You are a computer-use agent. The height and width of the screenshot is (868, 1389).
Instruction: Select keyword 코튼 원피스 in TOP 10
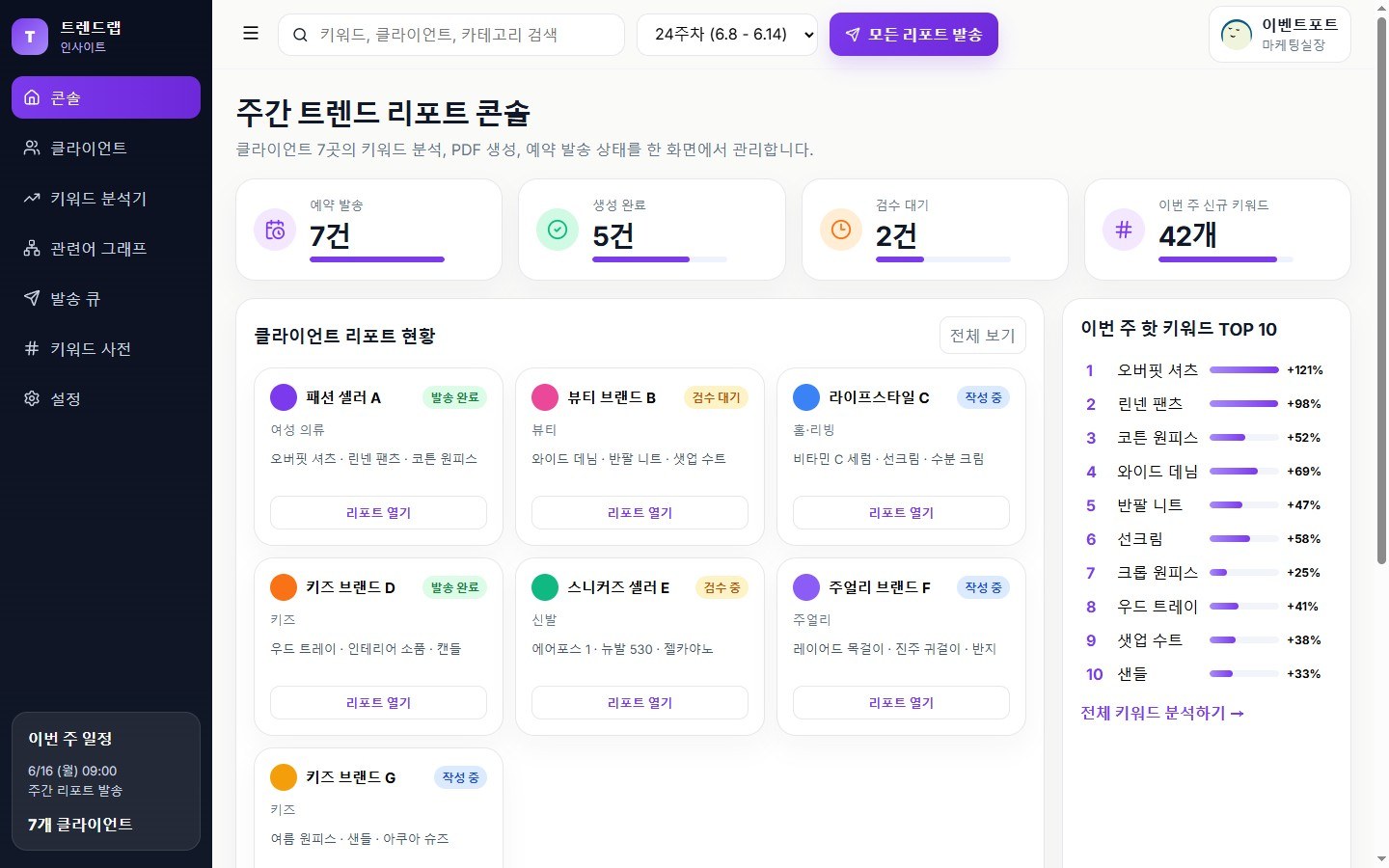[1157, 438]
